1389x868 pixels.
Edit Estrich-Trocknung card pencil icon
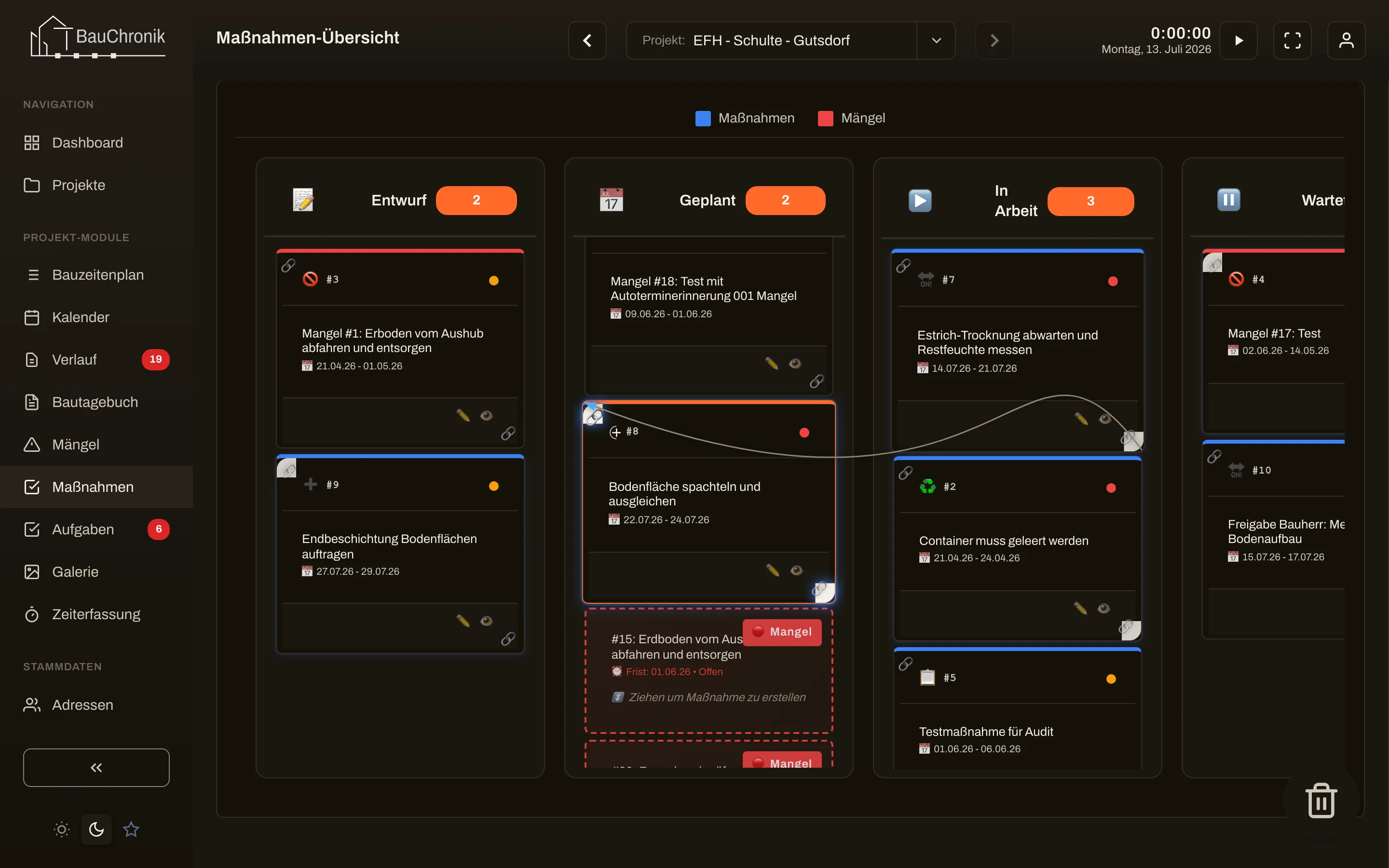1081,419
